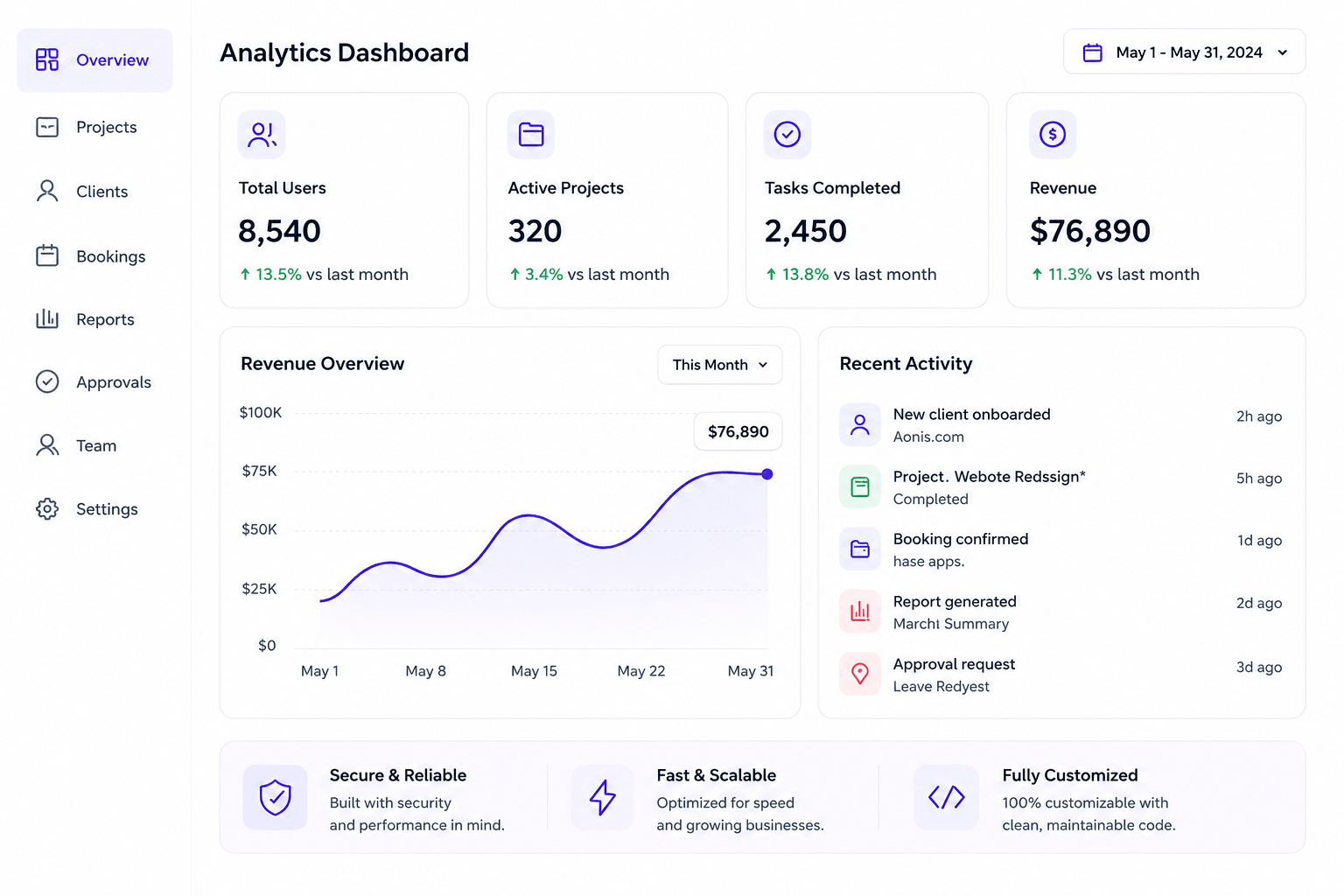The width and height of the screenshot is (1344, 896).
Task: Open the Team label in sidebar
Action: tap(95, 445)
